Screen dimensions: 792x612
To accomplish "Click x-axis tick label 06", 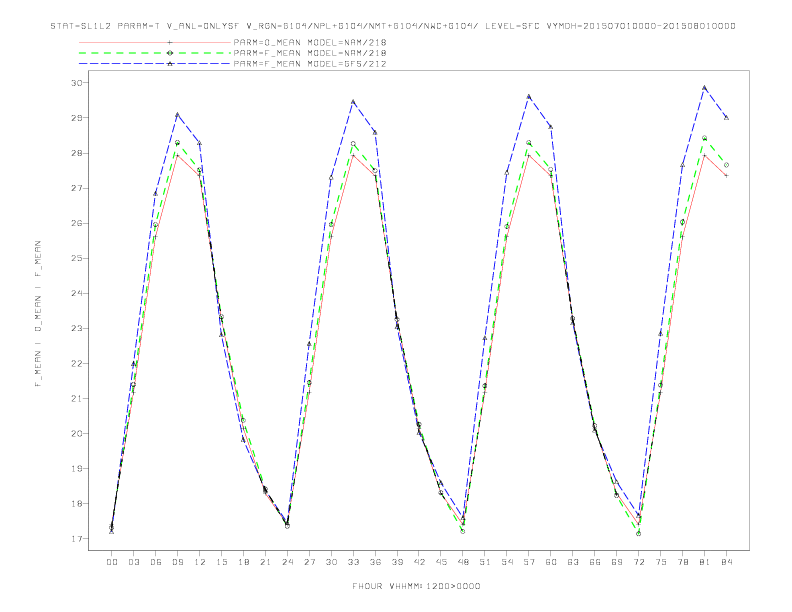I will 156,562.
